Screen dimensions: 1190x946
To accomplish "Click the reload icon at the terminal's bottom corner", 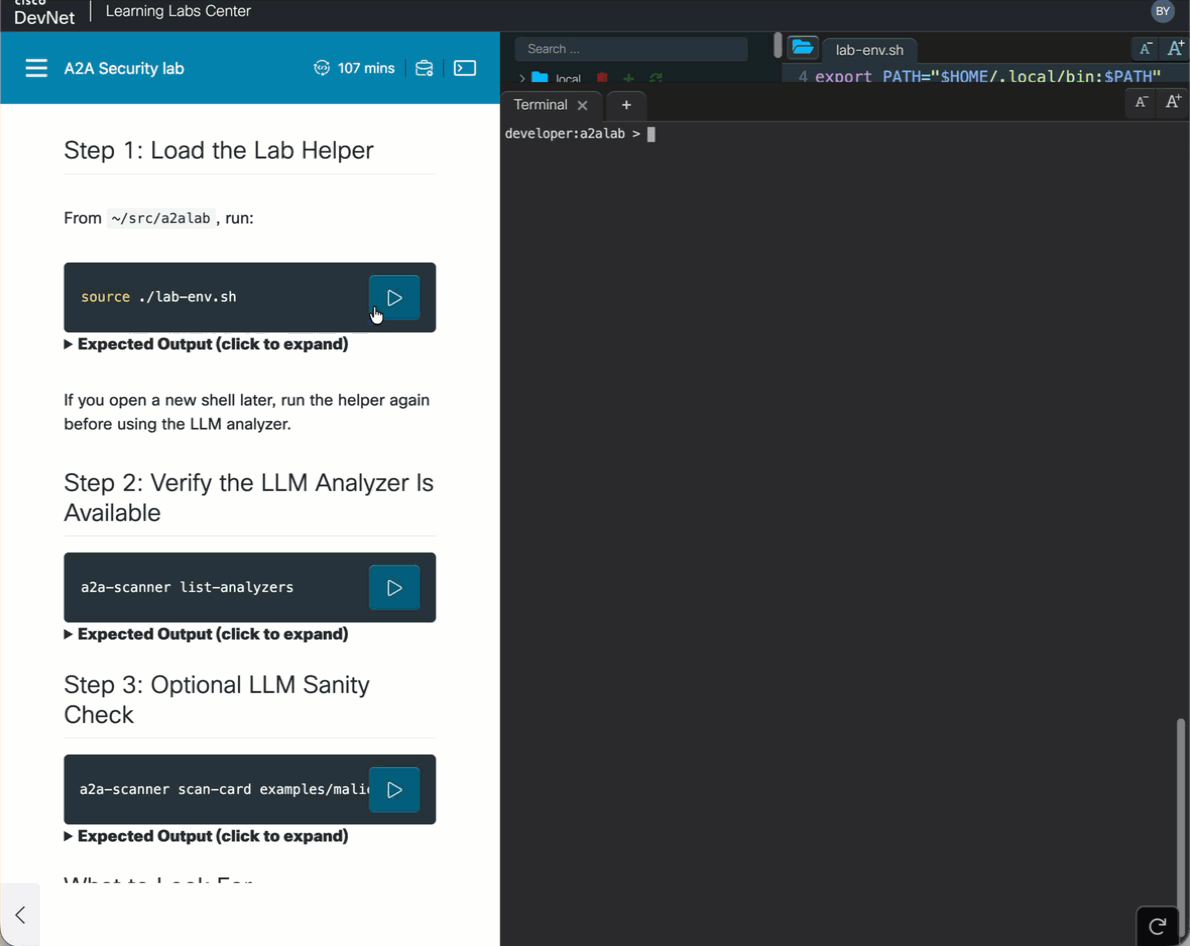I will pos(1157,926).
